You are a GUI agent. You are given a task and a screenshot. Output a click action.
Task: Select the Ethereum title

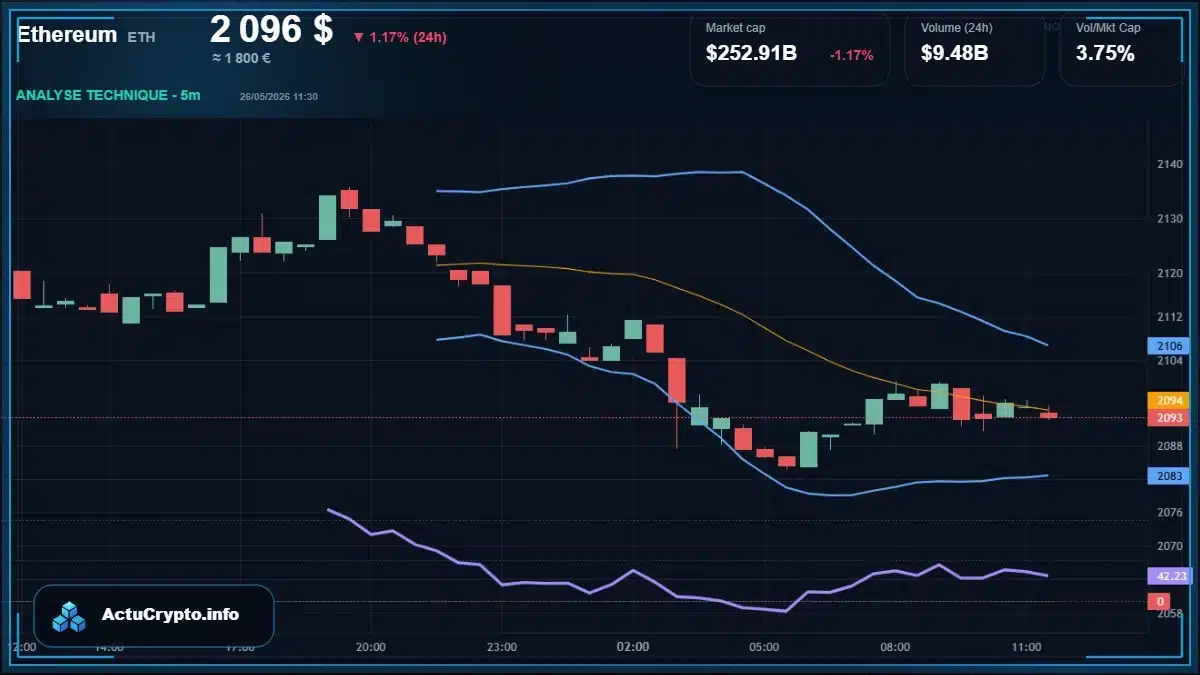coord(67,35)
